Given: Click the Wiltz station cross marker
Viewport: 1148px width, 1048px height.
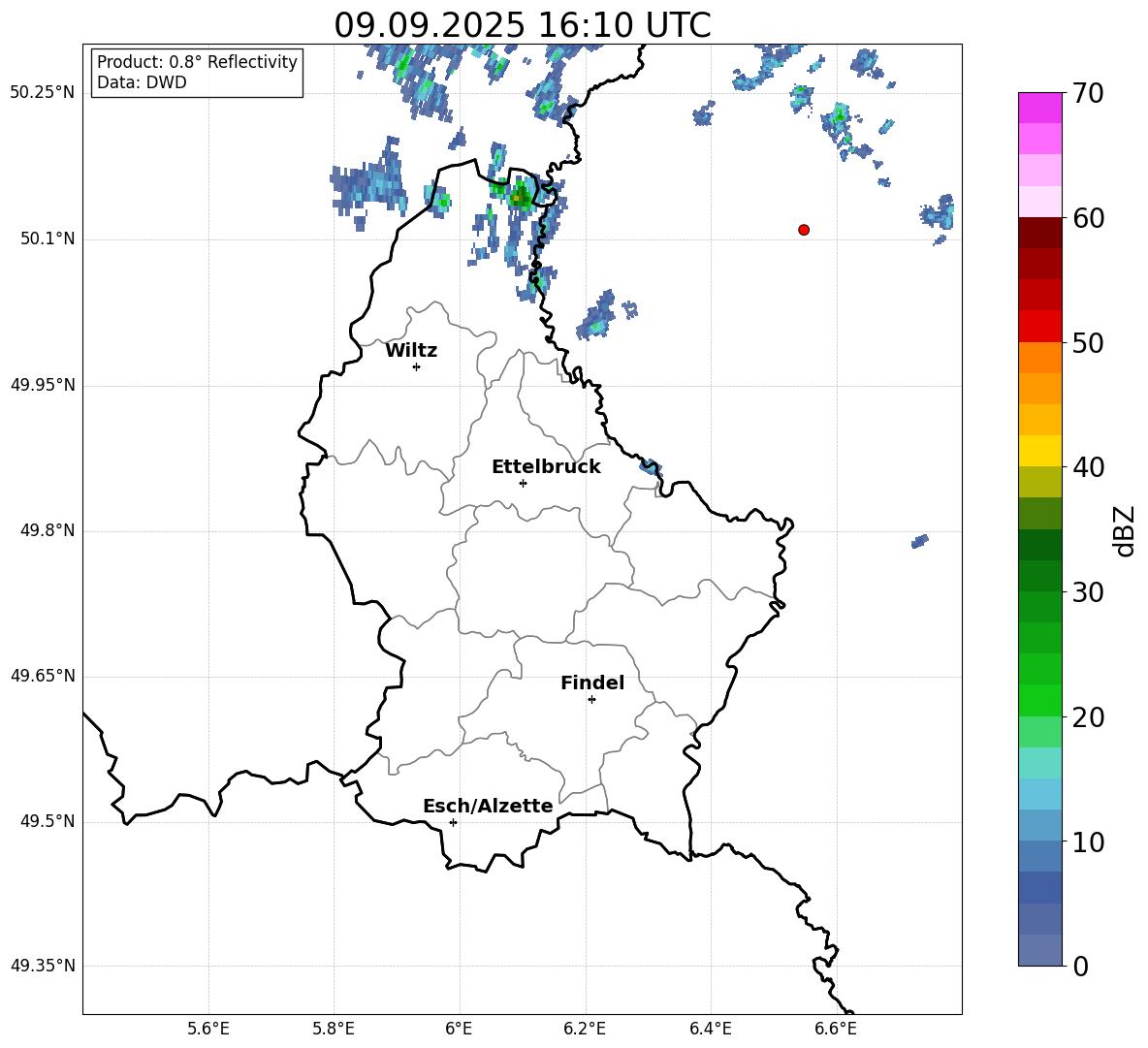Looking at the screenshot, I should (x=417, y=367).
